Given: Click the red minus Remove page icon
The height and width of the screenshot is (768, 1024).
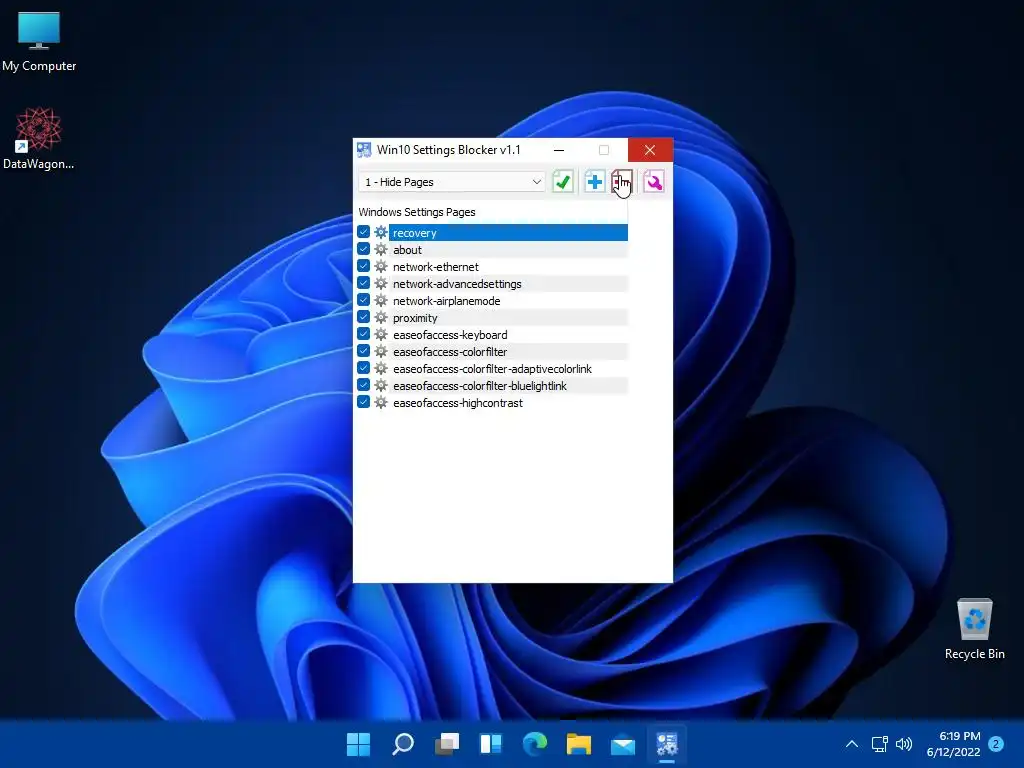Looking at the screenshot, I should pos(622,182).
